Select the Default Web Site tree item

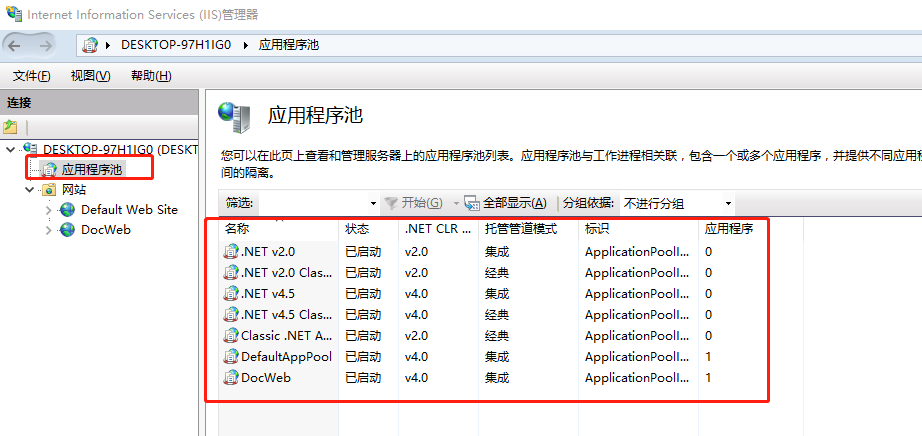[129, 209]
